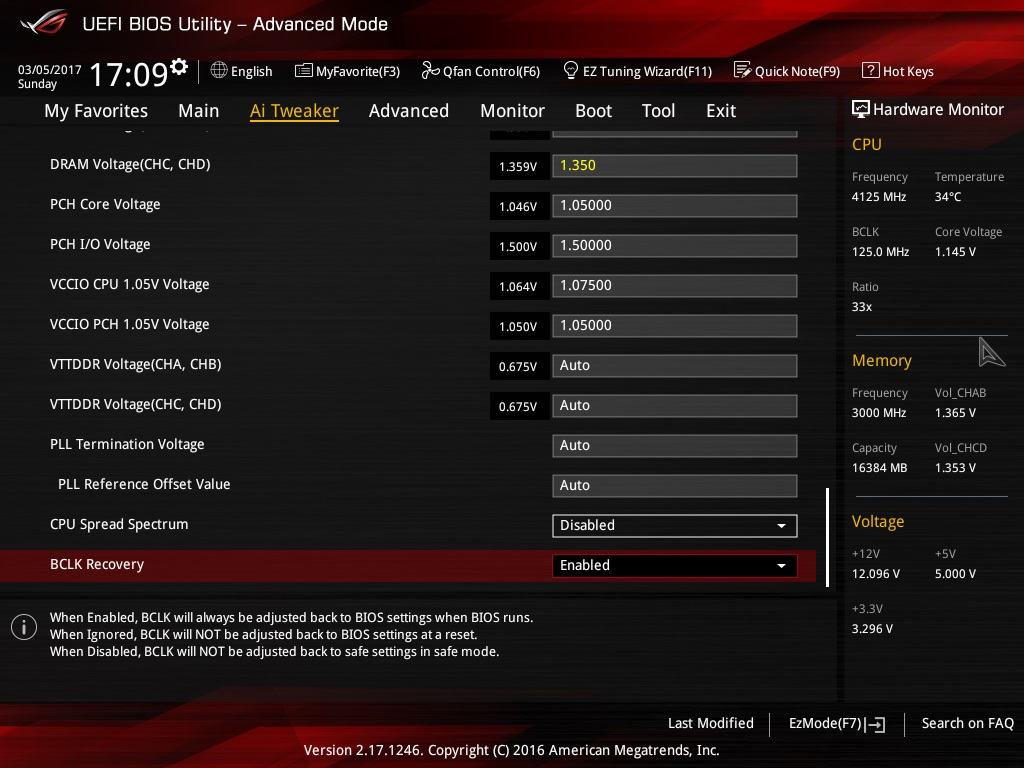Select the BCLK Recovery row label
The width and height of the screenshot is (1024, 768).
(97, 564)
